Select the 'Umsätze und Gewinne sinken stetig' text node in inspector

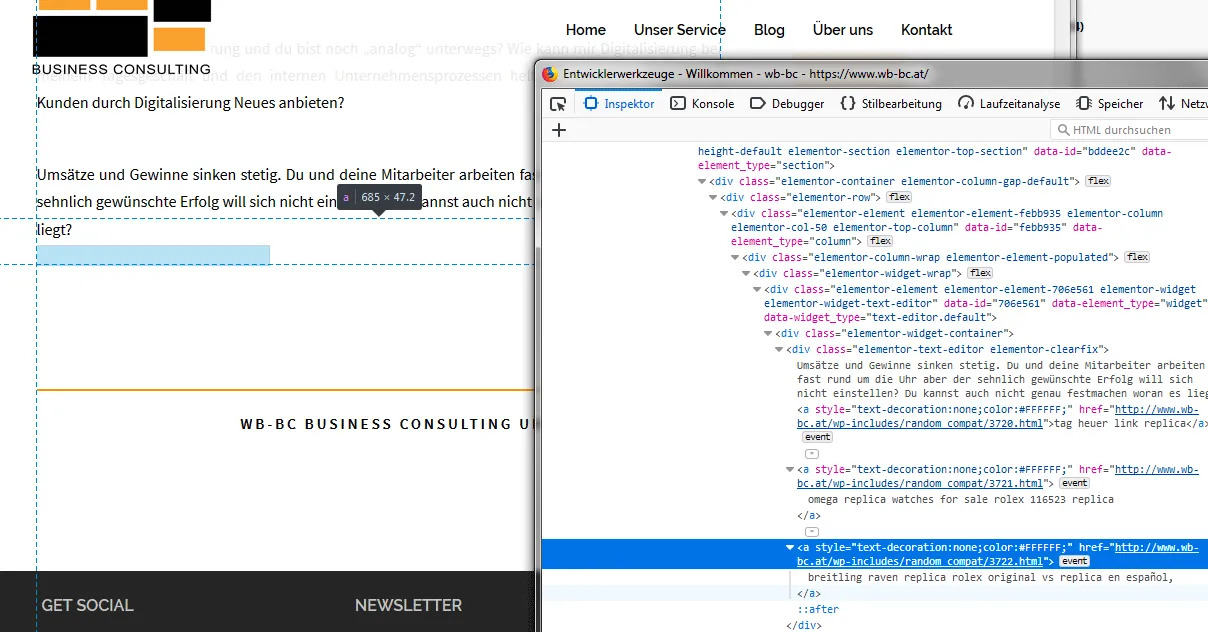(x=1001, y=380)
